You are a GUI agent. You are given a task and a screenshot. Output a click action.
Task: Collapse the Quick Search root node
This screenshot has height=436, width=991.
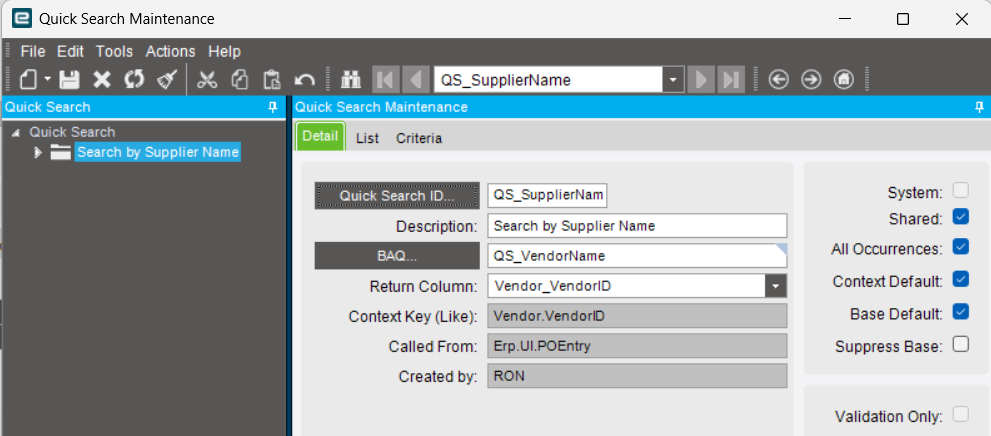[x=16, y=133]
